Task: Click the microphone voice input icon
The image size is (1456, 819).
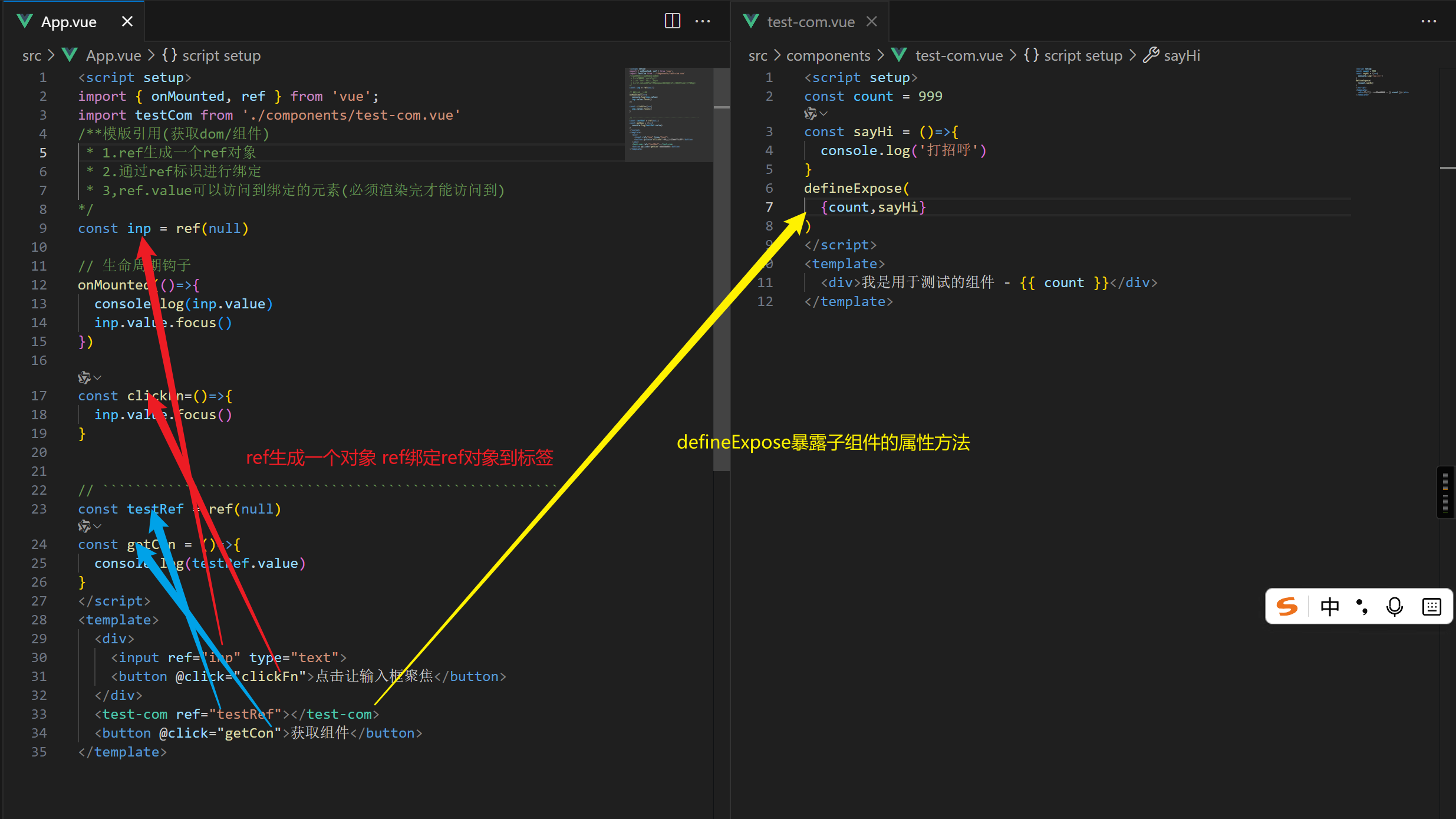Action: pos(1395,606)
